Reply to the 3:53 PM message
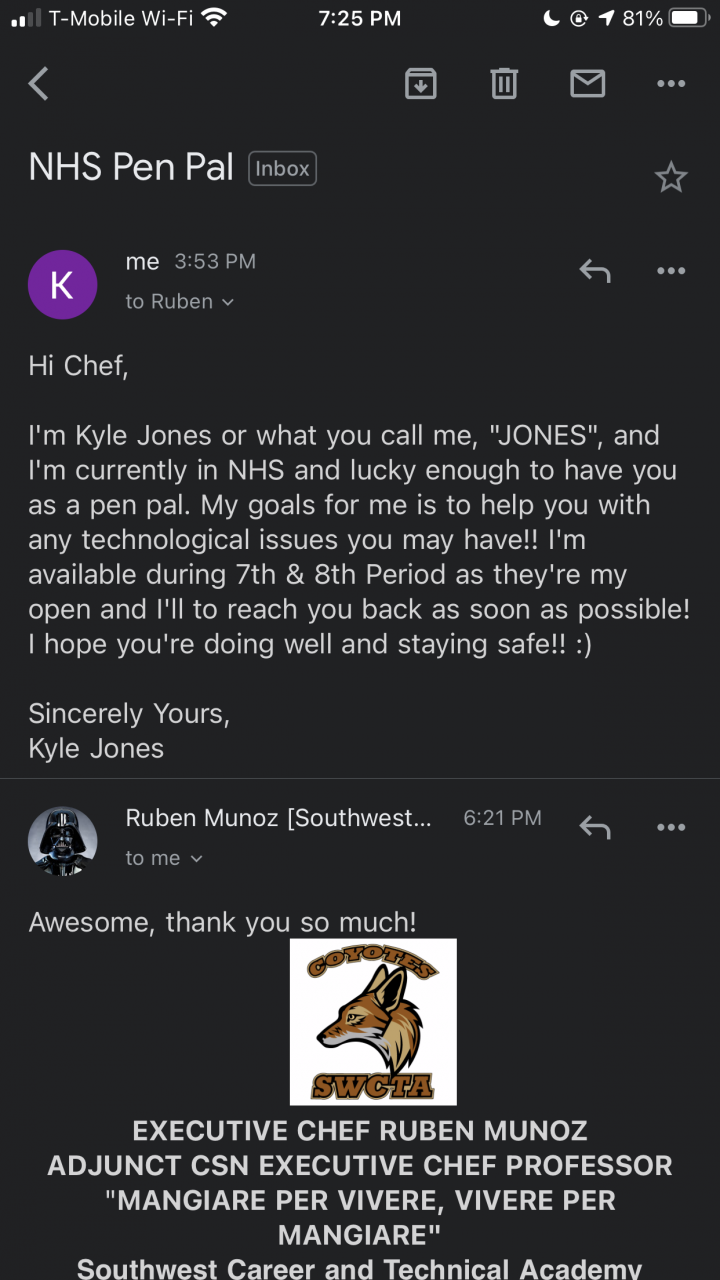The height and width of the screenshot is (1280, 720). pos(595,271)
